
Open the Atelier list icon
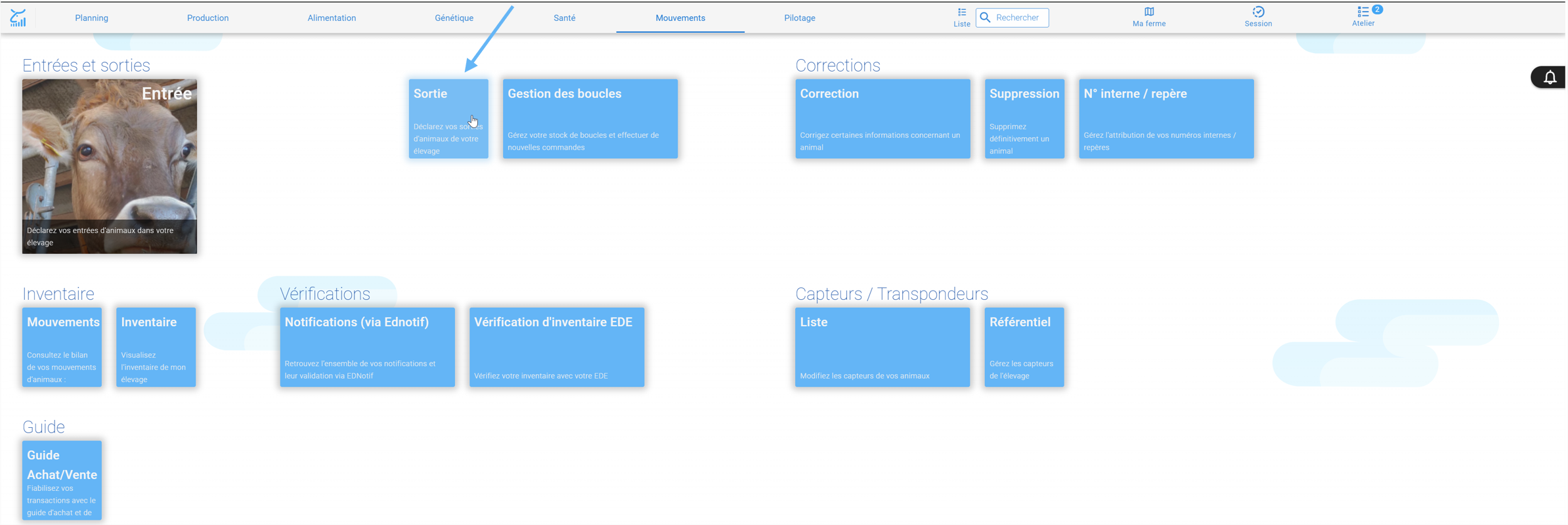[x=1362, y=12]
